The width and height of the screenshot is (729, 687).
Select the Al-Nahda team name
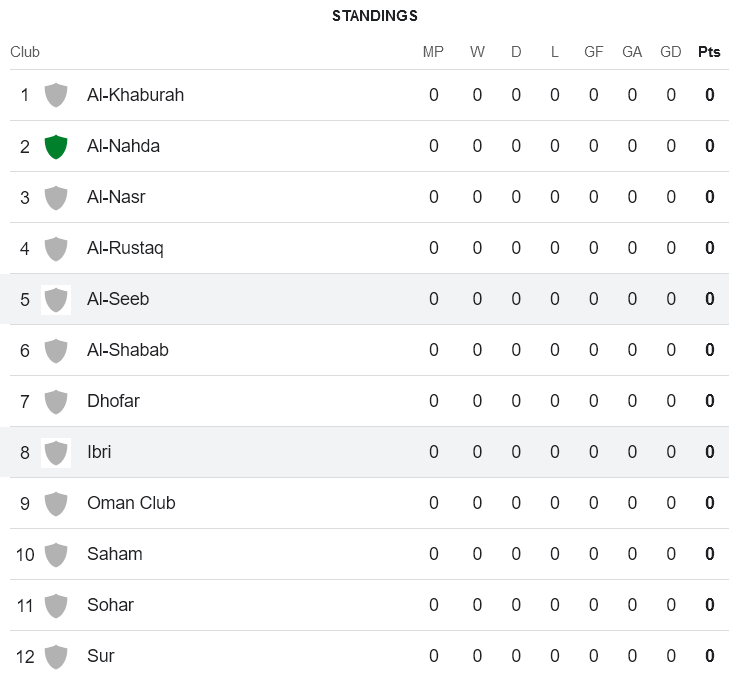tap(123, 146)
